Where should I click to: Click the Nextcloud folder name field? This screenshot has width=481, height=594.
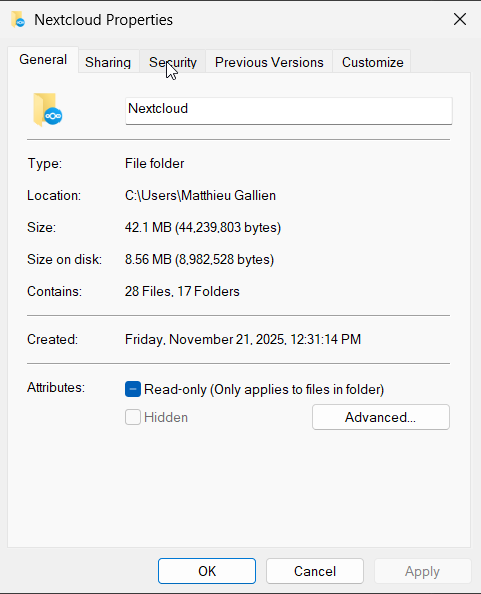click(289, 111)
